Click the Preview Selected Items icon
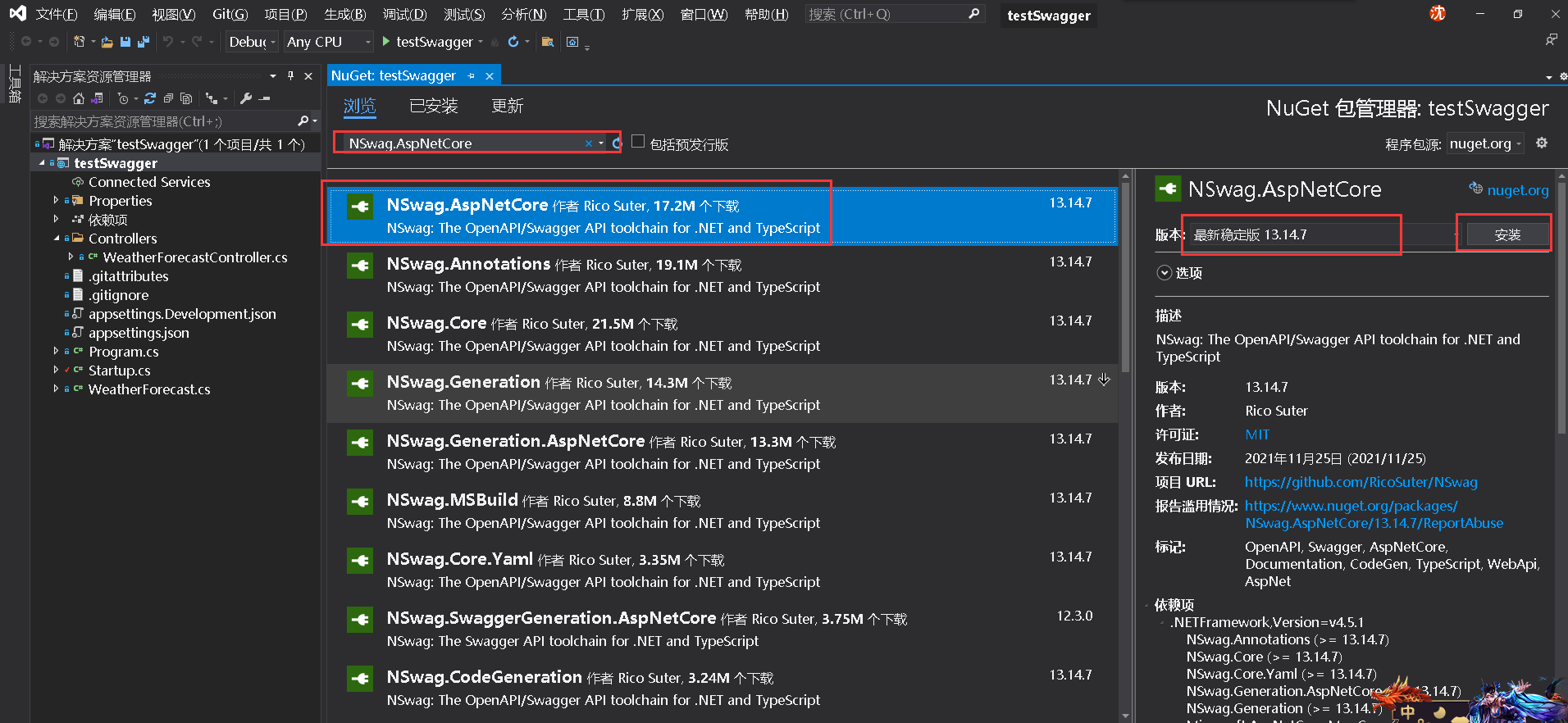 click(264, 98)
